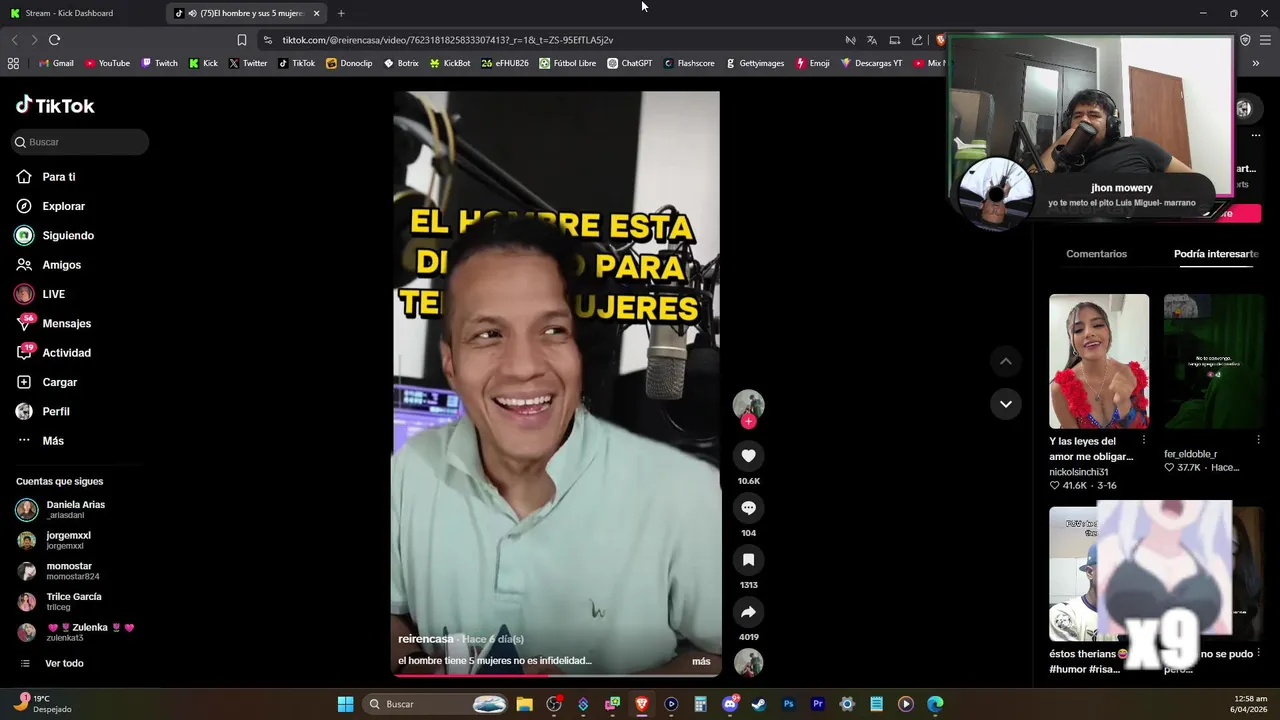Open the Gmail bookmark

click(56, 63)
